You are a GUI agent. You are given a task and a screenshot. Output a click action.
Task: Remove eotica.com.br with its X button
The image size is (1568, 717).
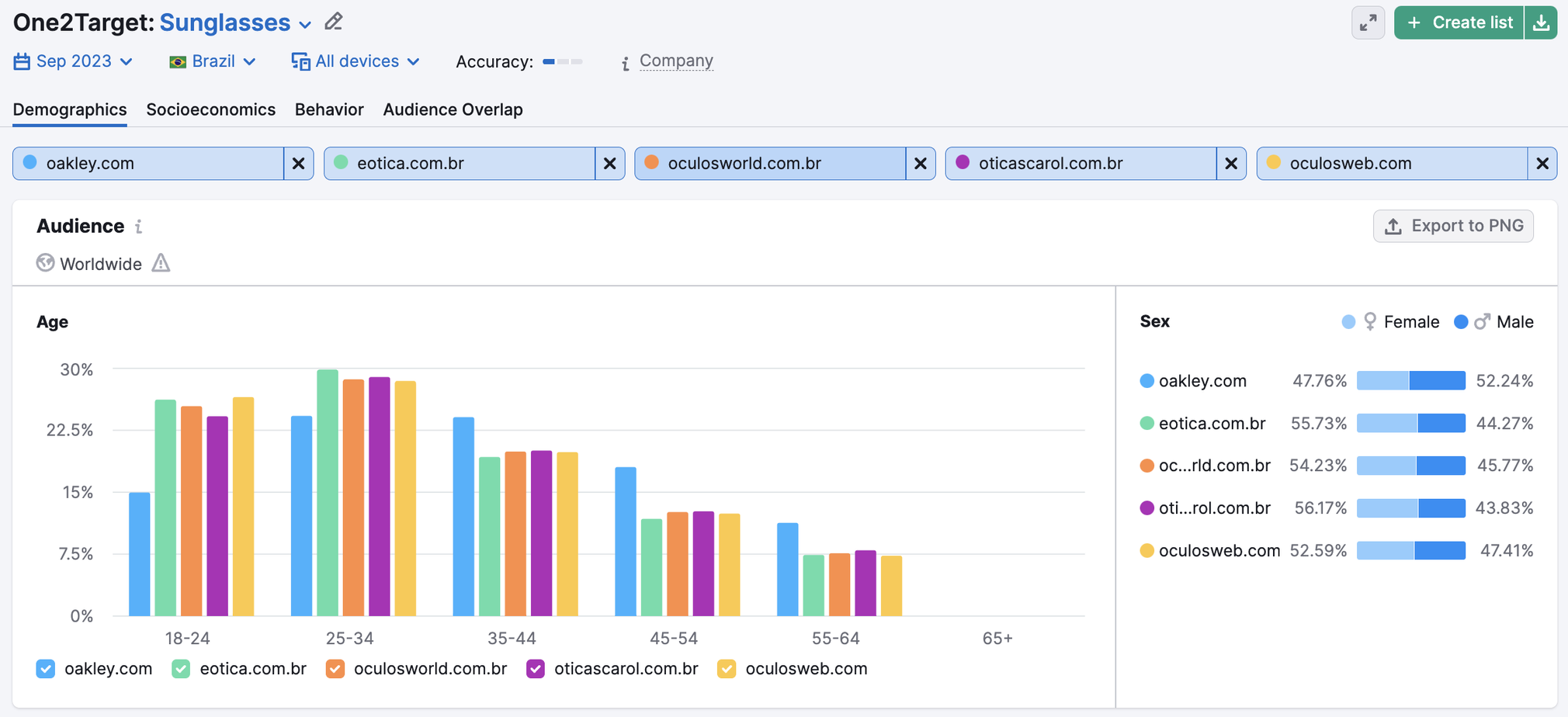point(609,164)
